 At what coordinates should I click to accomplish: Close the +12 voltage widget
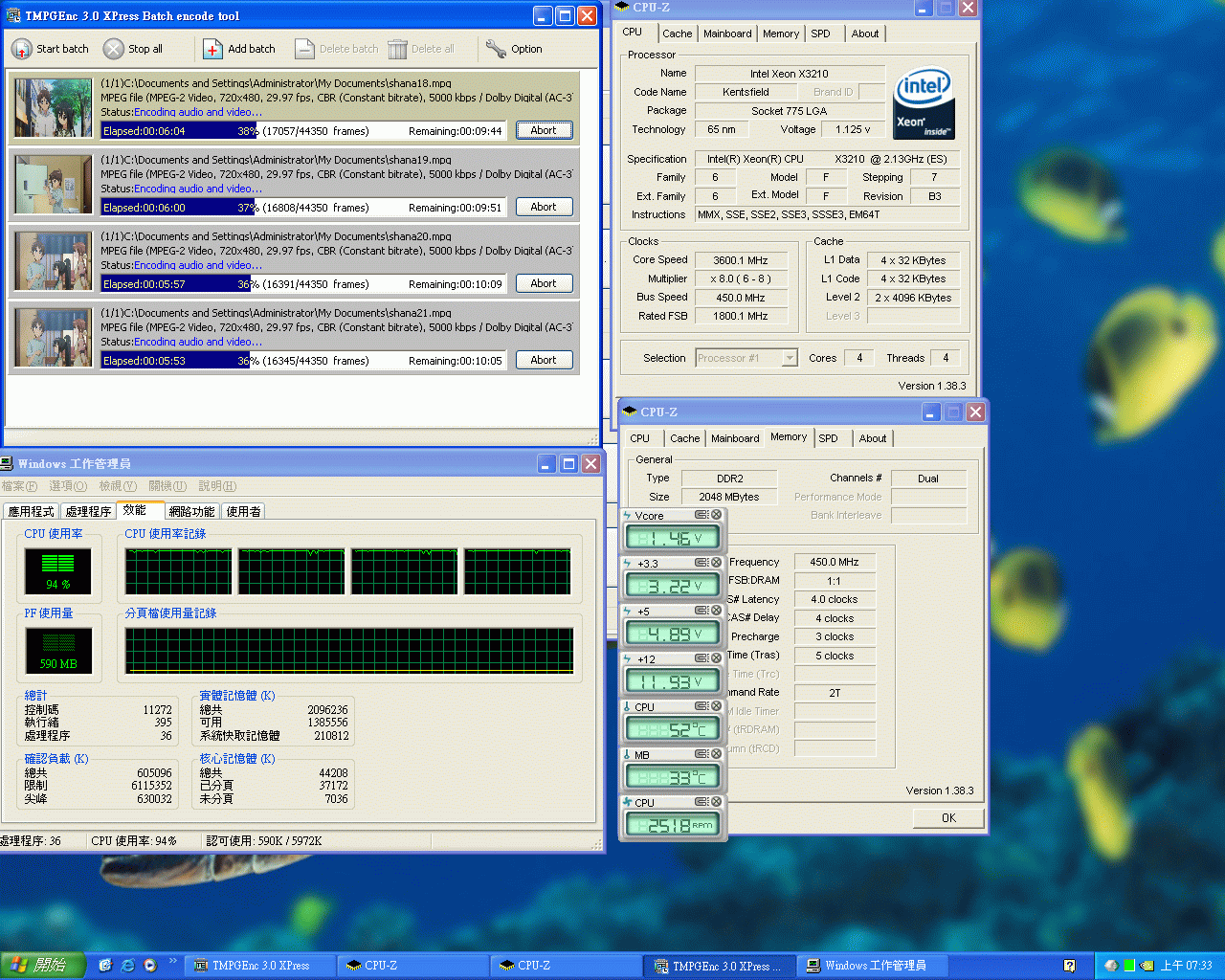(x=716, y=658)
